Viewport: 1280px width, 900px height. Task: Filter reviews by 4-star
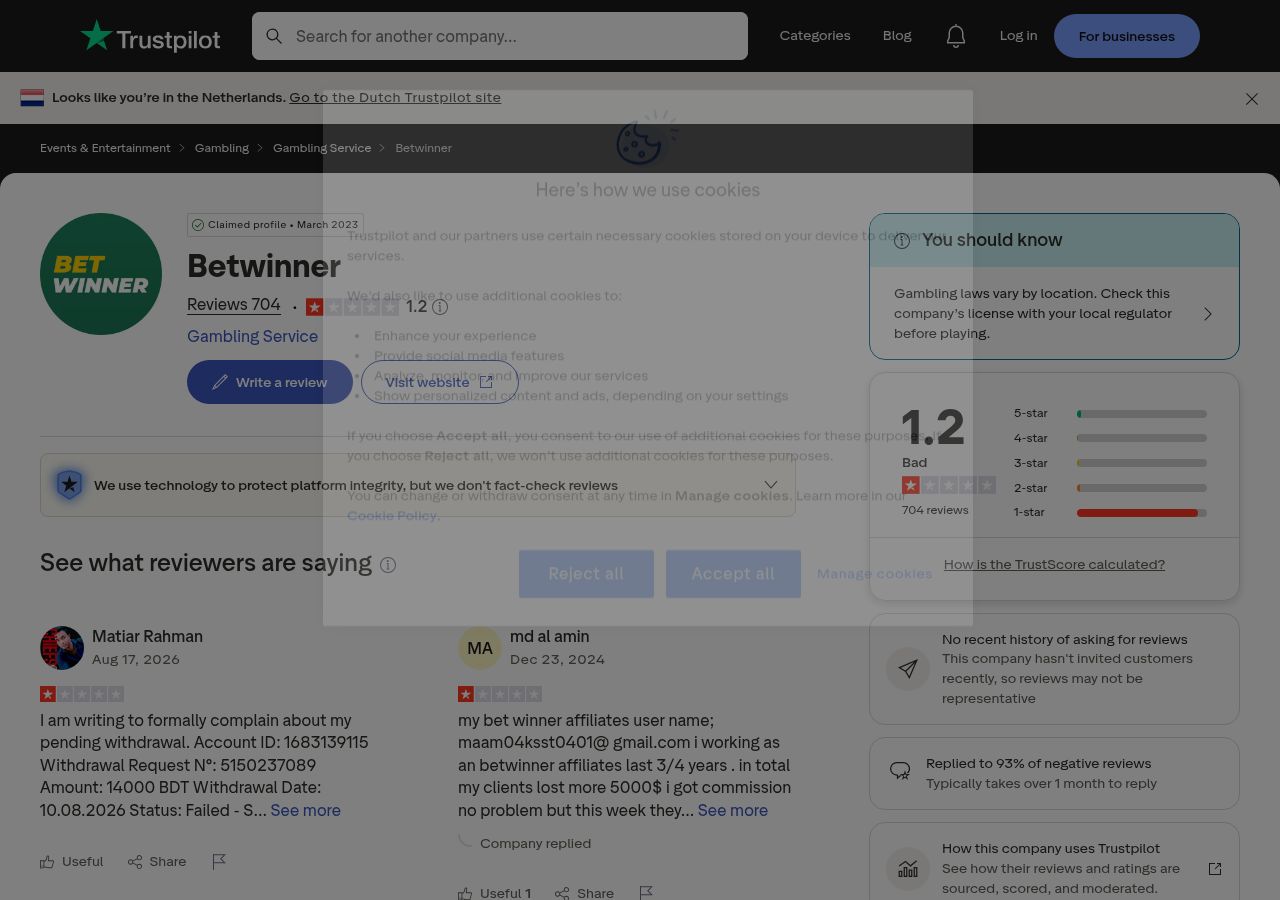[1110, 438]
